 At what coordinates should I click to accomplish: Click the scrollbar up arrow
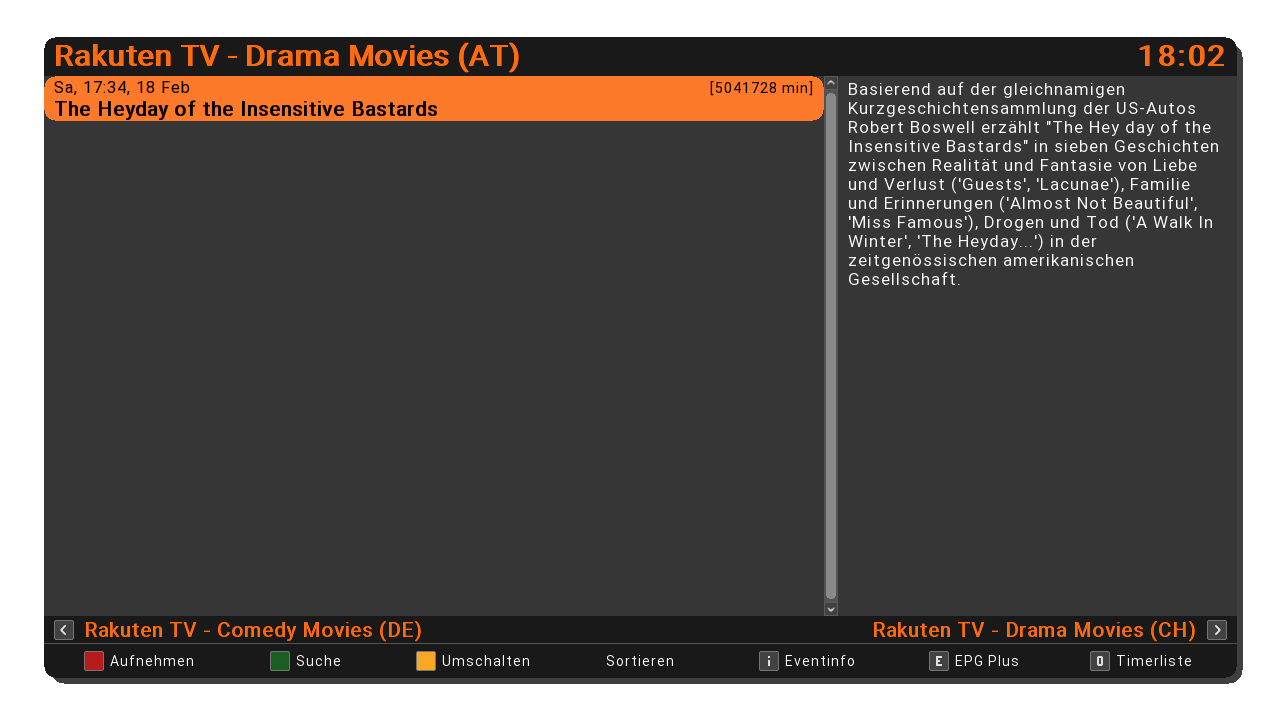click(x=831, y=84)
